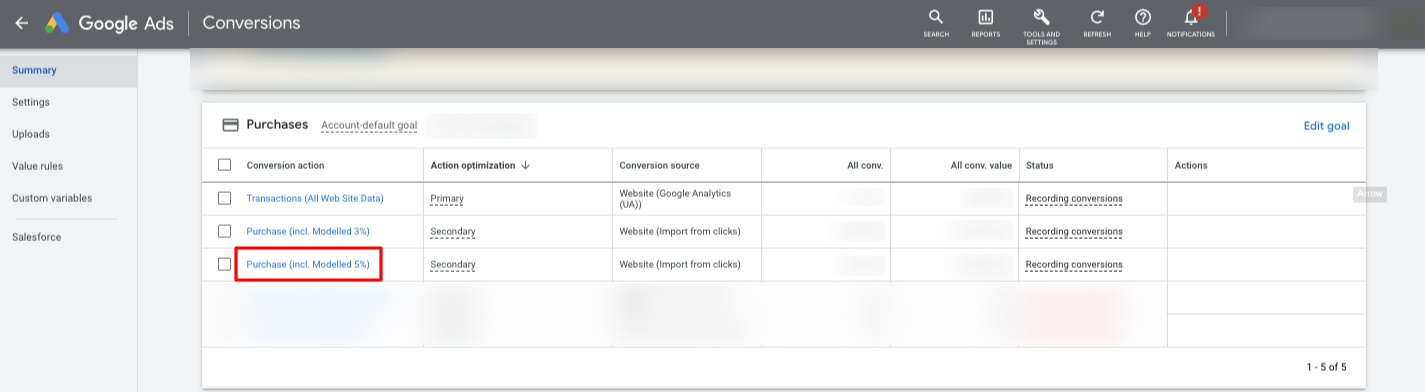Click Recording conversions status of Transactions row
Image resolution: width=1425 pixels, height=392 pixels.
[x=1074, y=198]
